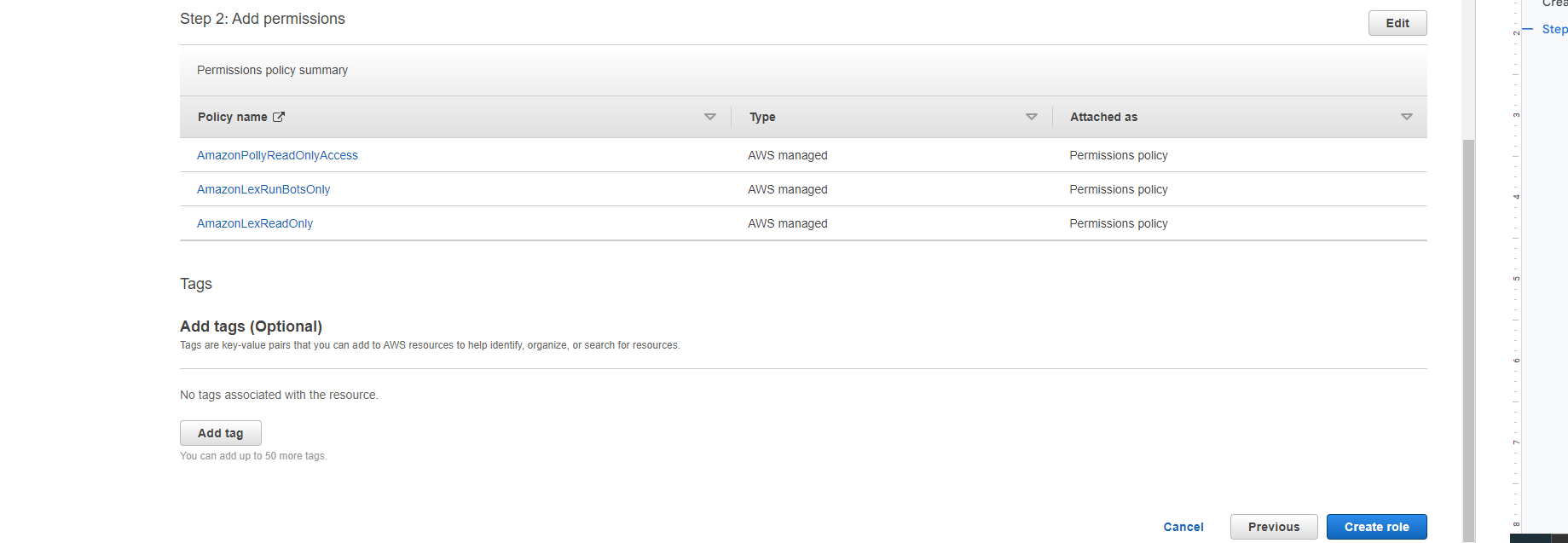
Task: Cancel the role creation
Action: 1183,527
